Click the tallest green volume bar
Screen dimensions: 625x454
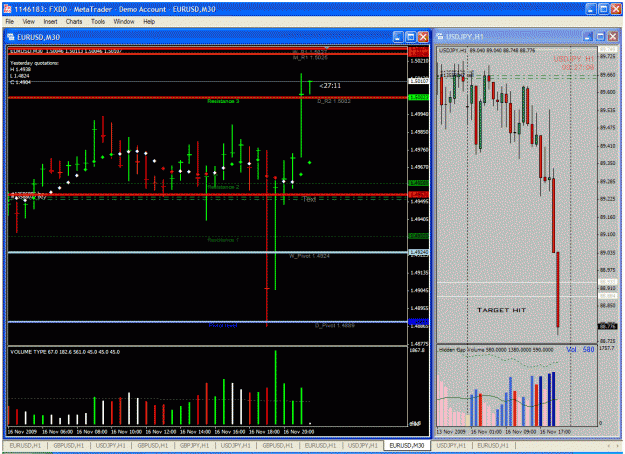tap(275, 387)
